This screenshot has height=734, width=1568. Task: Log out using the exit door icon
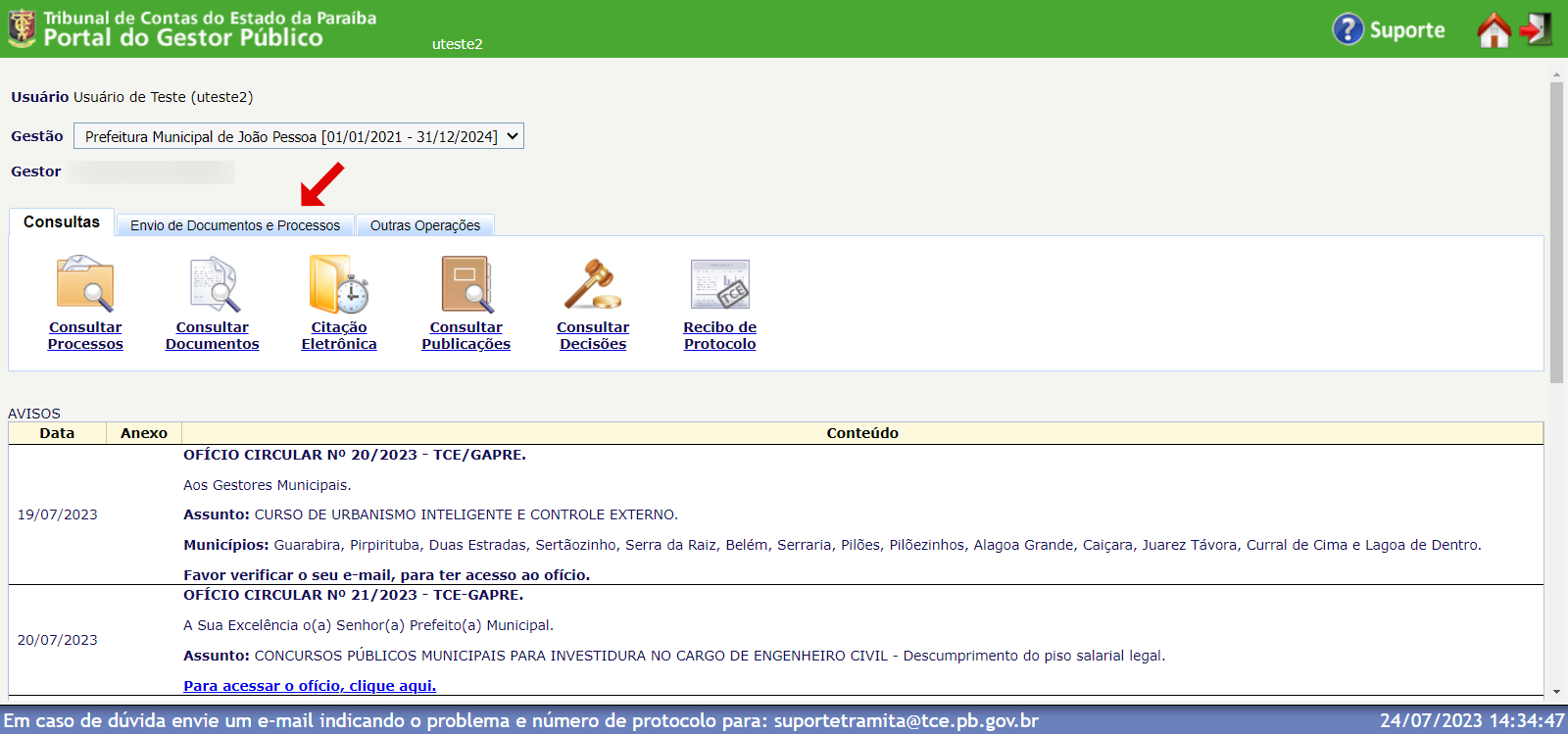(x=1536, y=28)
